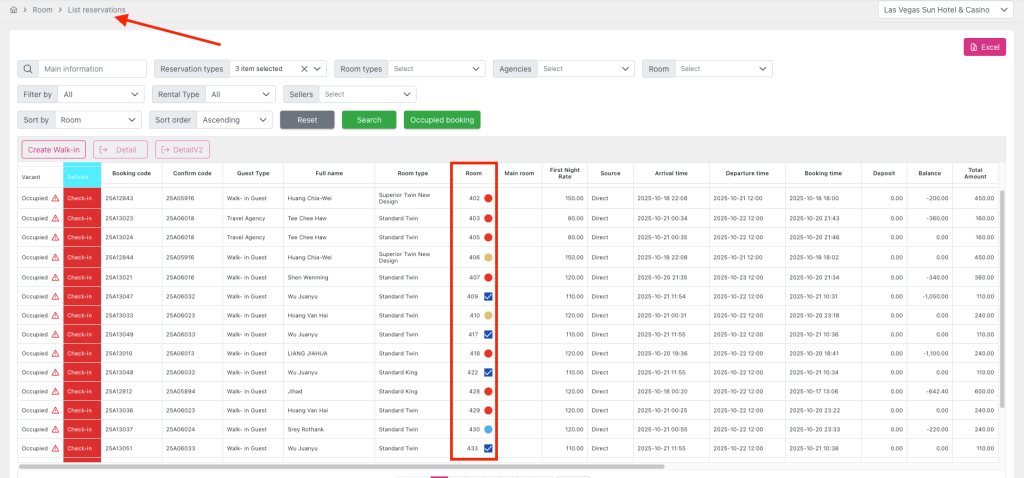Viewport: 1024px width, 478px height.
Task: Click the horizontal scrollbar below the table
Action: (x=340, y=466)
